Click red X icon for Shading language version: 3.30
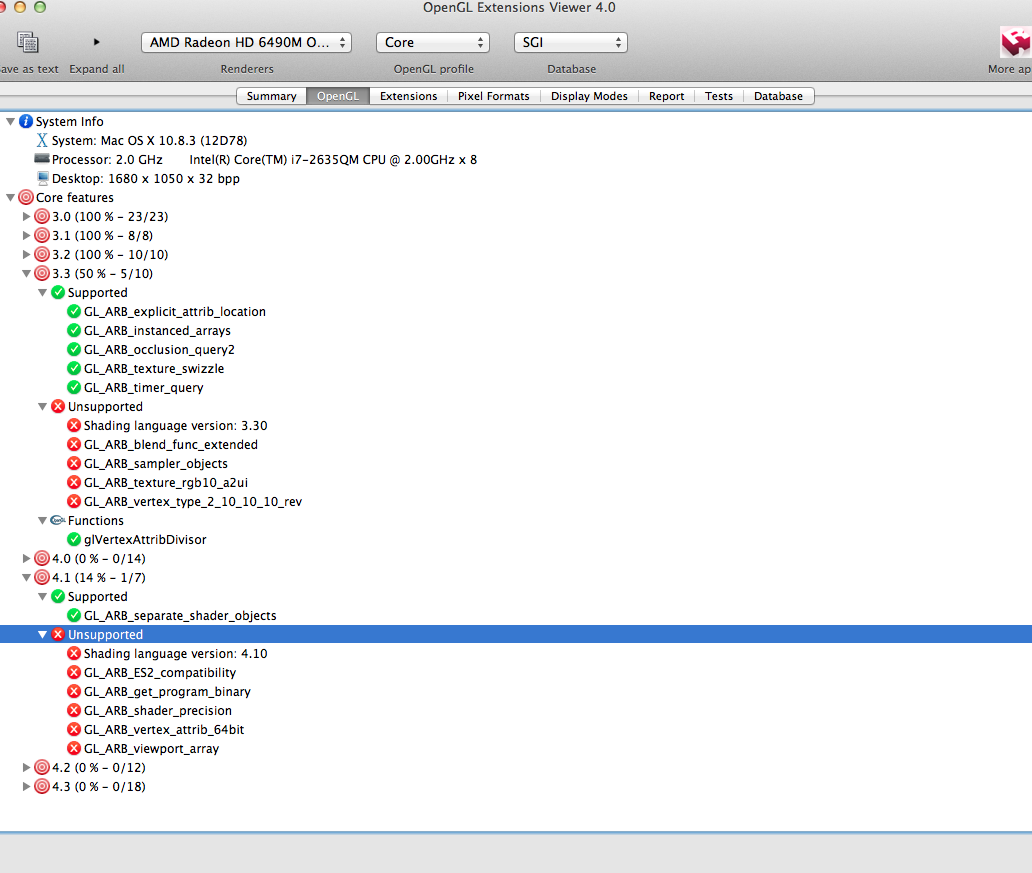This screenshot has height=873, width=1032. (x=74, y=425)
